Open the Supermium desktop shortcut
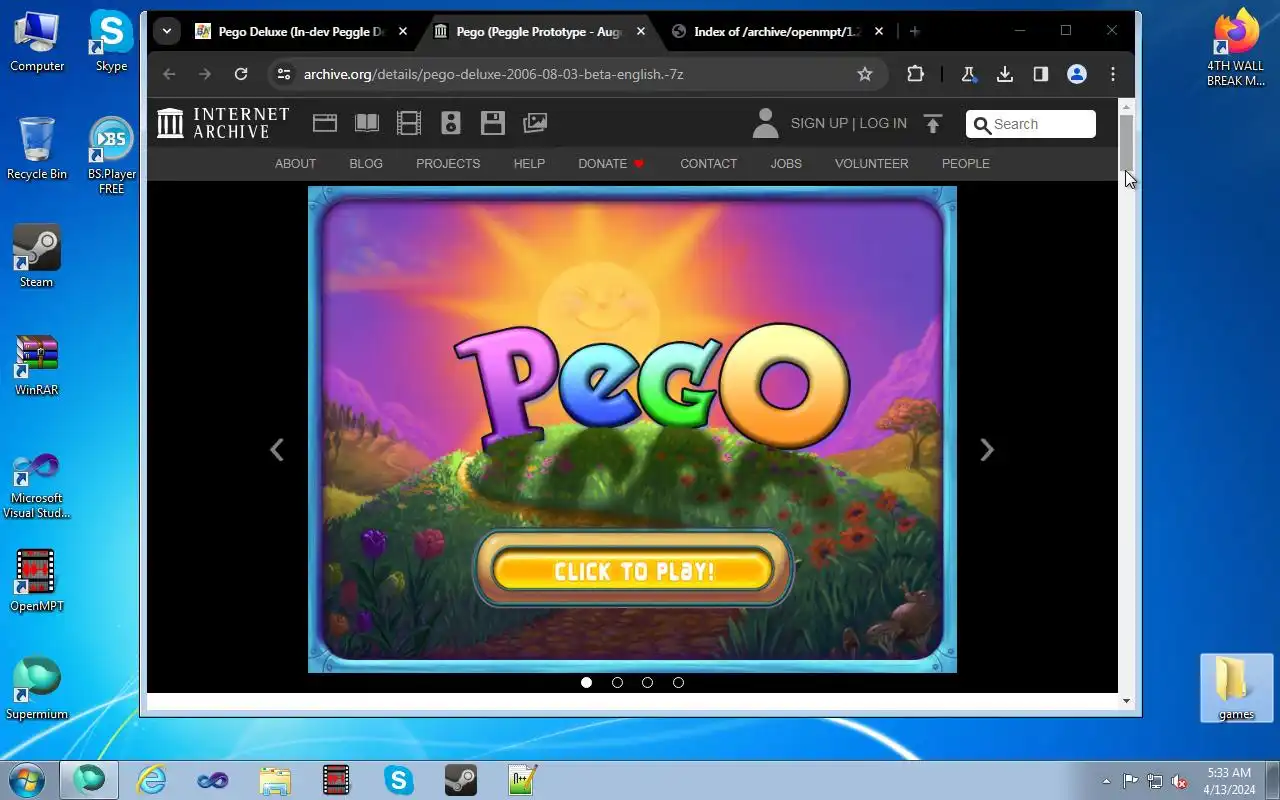The width and height of the screenshot is (1280, 800). pyautogui.click(x=36, y=688)
